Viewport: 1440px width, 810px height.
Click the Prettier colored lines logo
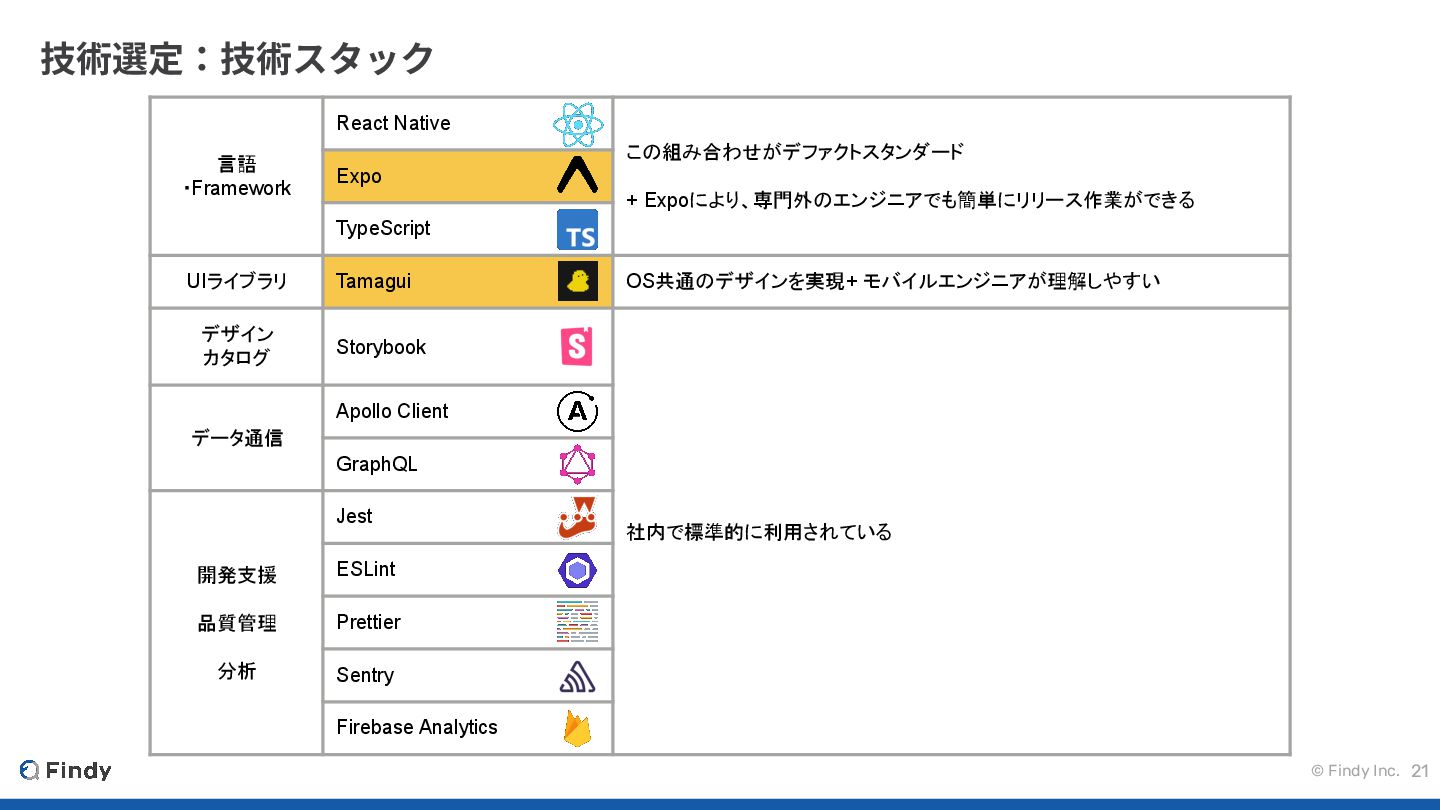click(577, 622)
